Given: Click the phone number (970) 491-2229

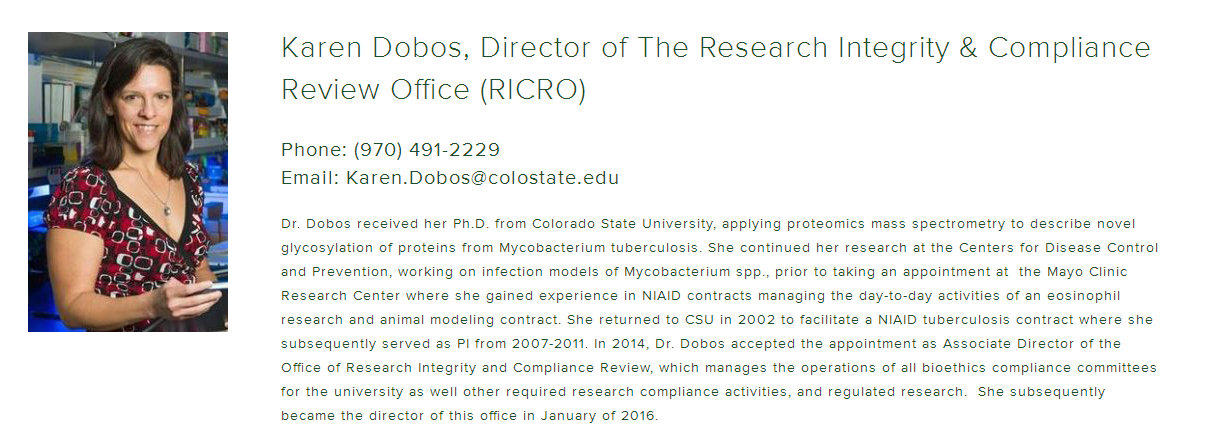Looking at the screenshot, I should 426,150.
